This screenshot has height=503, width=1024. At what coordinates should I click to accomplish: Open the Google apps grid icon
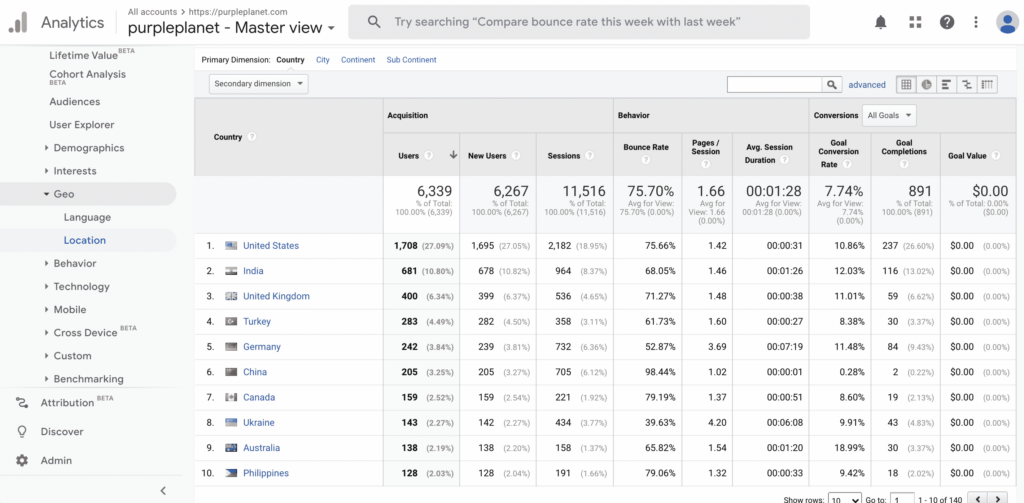pyautogui.click(x=915, y=22)
